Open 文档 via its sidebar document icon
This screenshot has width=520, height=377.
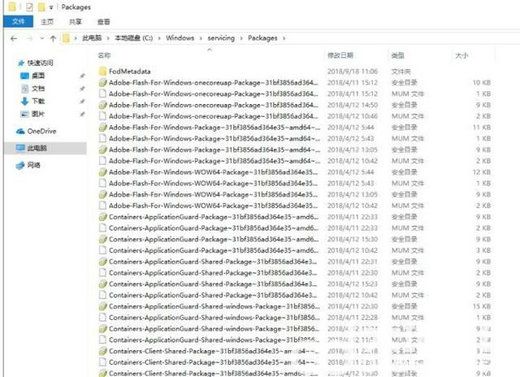point(25,88)
